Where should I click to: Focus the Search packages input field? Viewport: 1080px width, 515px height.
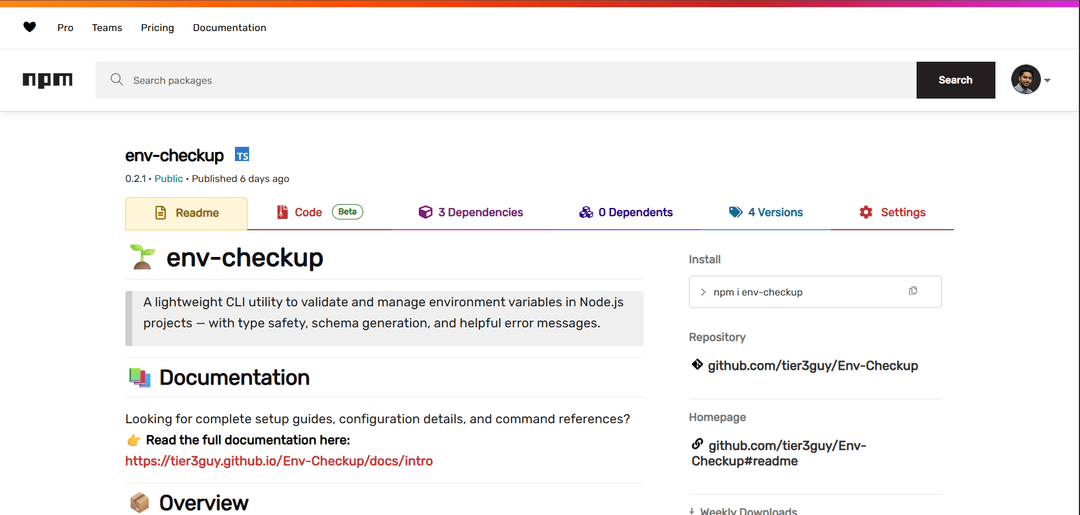tap(505, 80)
